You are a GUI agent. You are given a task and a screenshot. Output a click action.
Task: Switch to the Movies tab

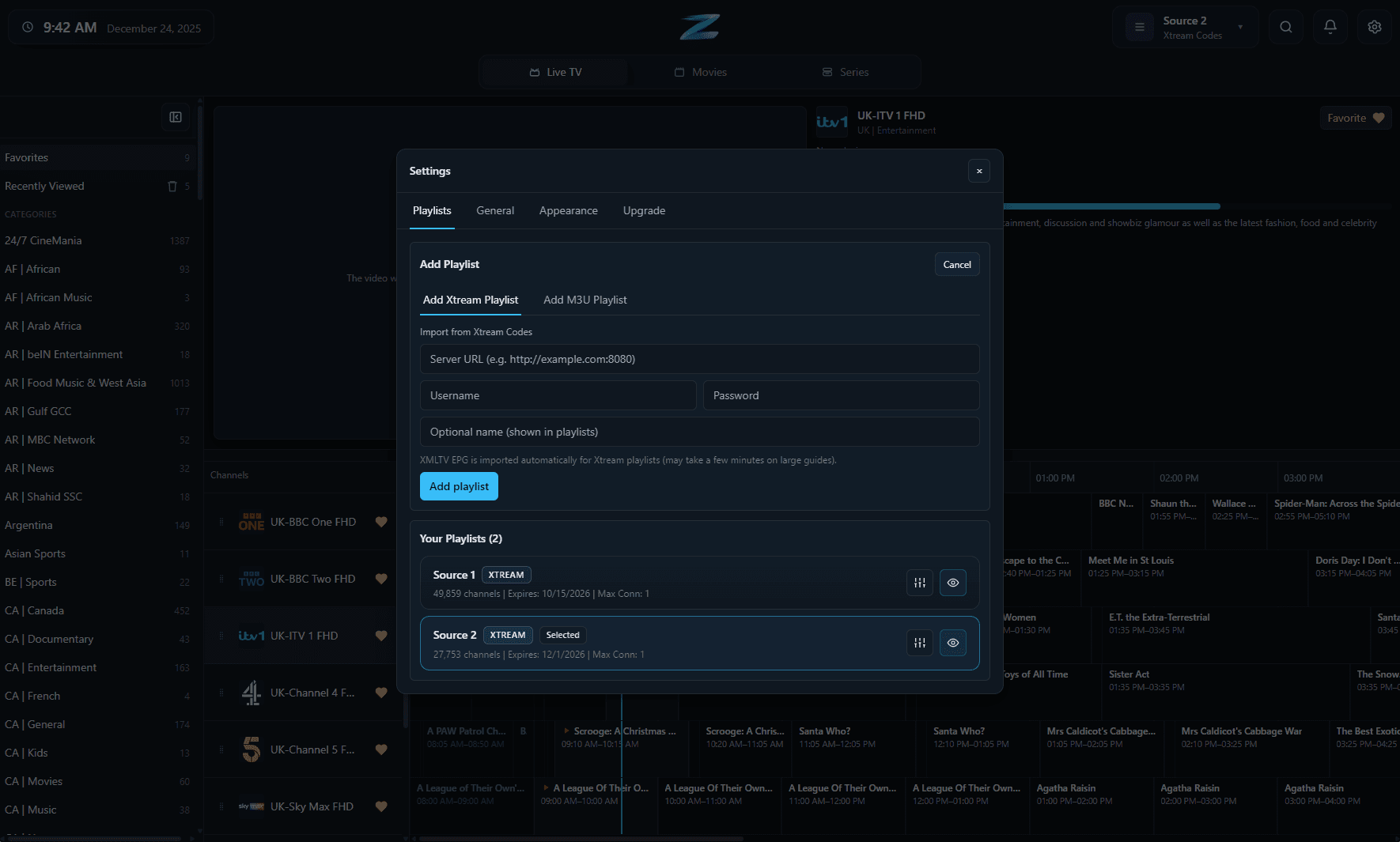tap(700, 72)
